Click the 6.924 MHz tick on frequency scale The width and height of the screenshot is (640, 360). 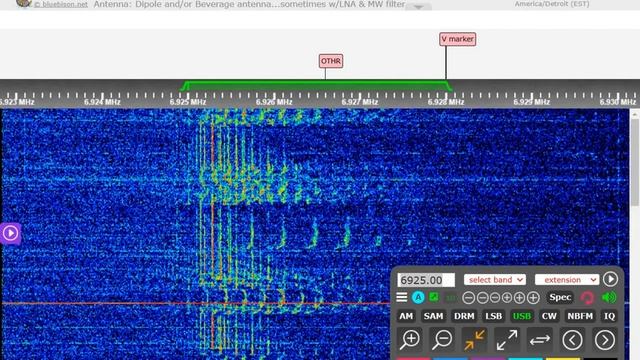point(102,98)
